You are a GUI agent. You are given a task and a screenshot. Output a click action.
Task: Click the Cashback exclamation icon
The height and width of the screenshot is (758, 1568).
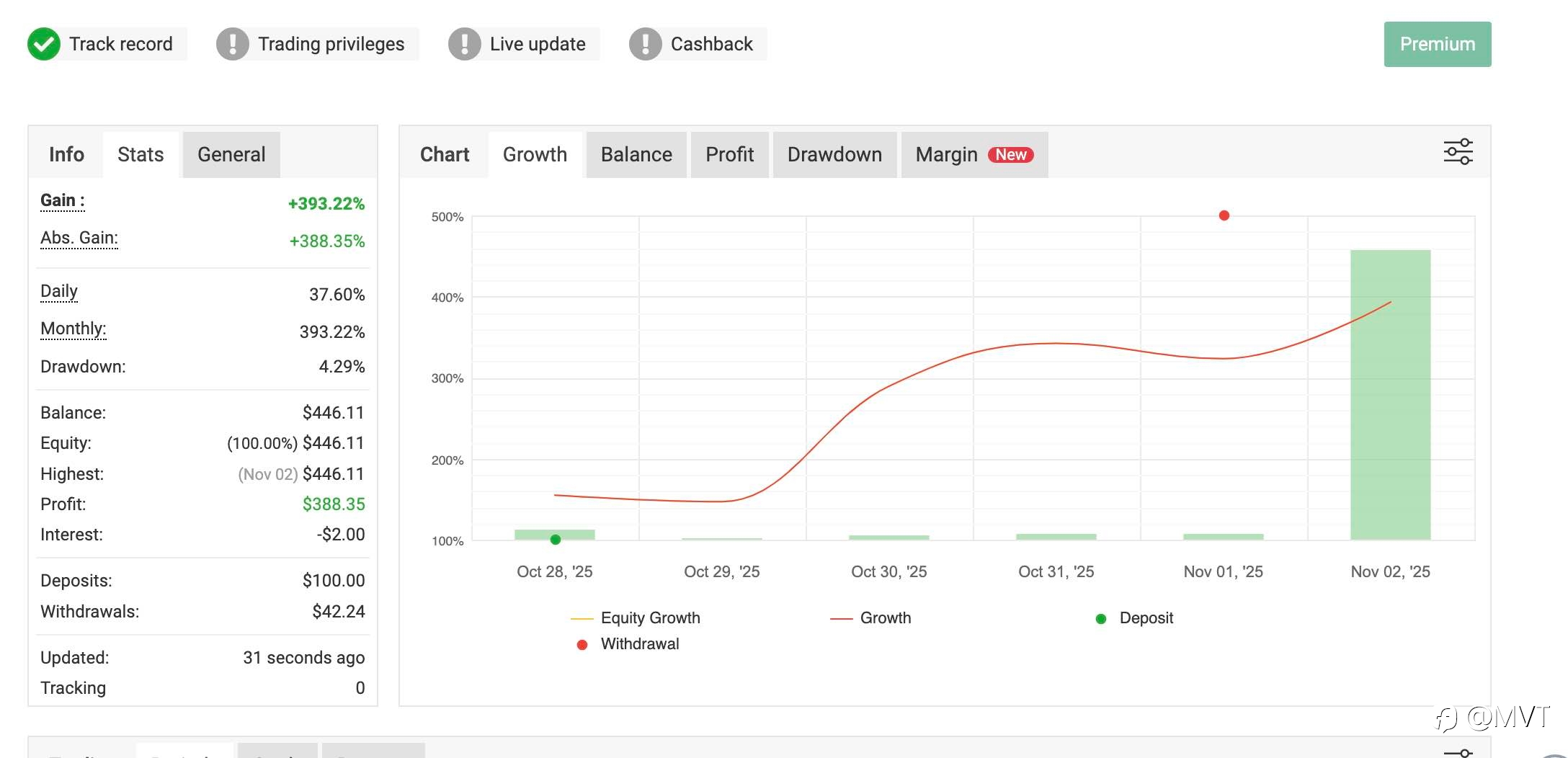tap(646, 44)
